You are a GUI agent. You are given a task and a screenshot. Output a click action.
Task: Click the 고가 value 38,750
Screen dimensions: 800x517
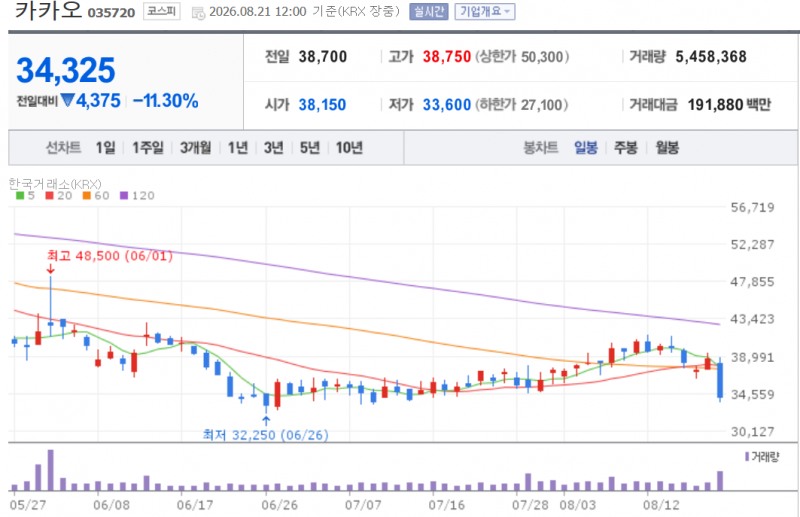(446, 57)
